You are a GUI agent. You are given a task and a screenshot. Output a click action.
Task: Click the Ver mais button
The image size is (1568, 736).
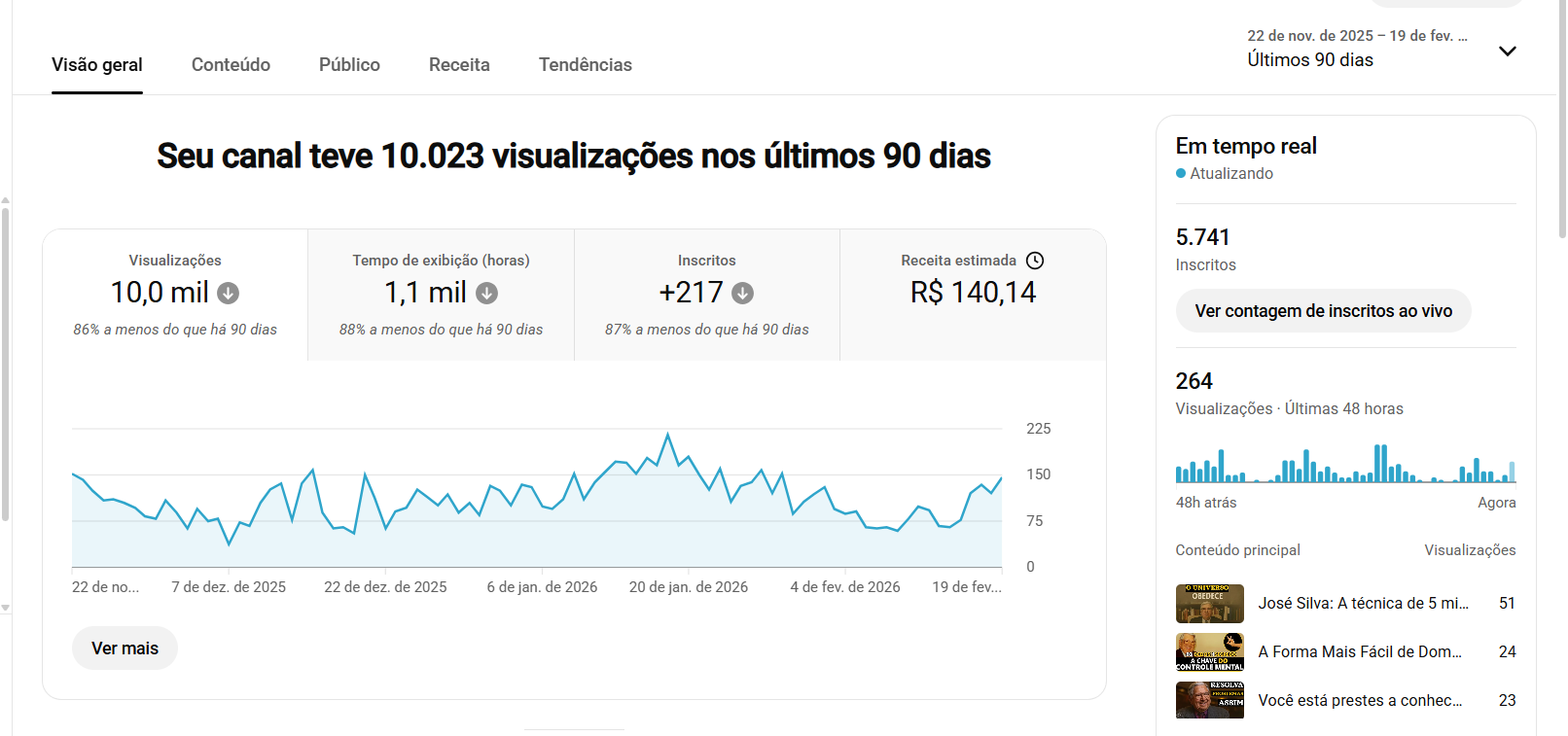click(125, 648)
